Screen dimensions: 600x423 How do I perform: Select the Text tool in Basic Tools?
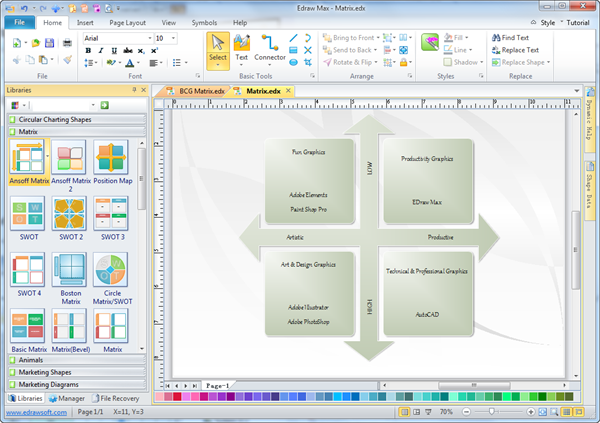[x=241, y=48]
